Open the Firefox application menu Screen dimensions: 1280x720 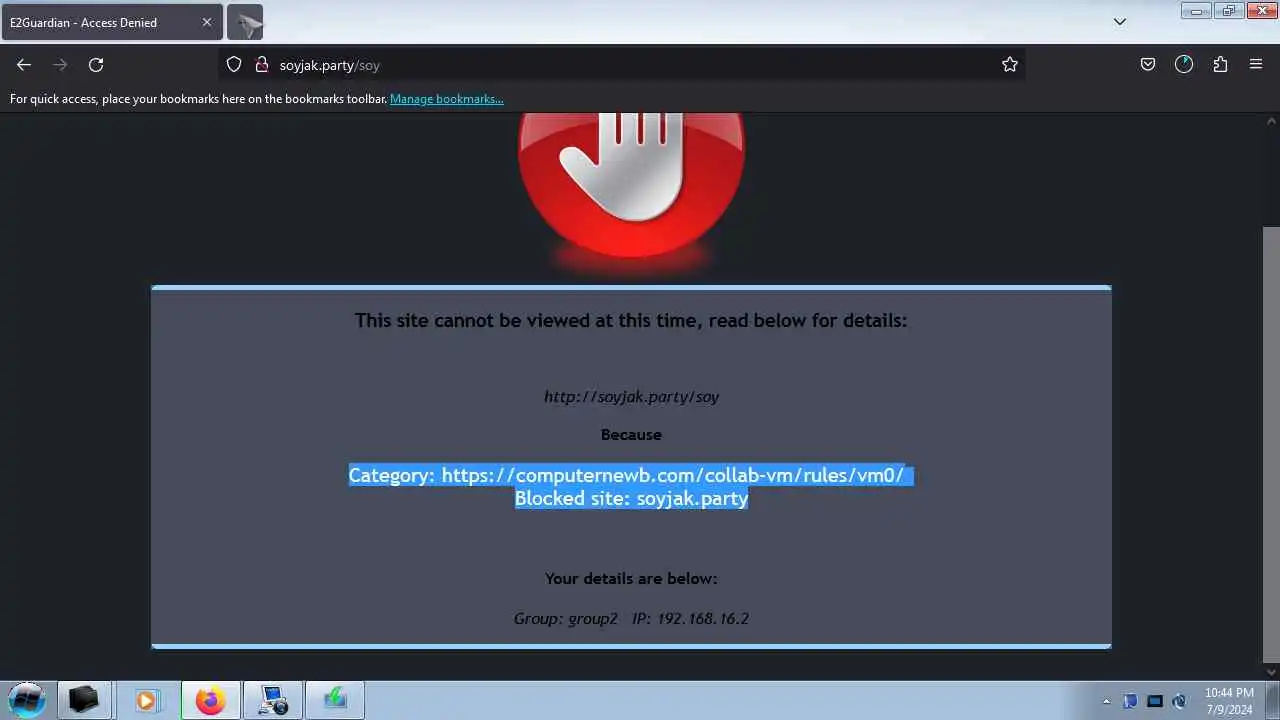pyautogui.click(x=1256, y=65)
